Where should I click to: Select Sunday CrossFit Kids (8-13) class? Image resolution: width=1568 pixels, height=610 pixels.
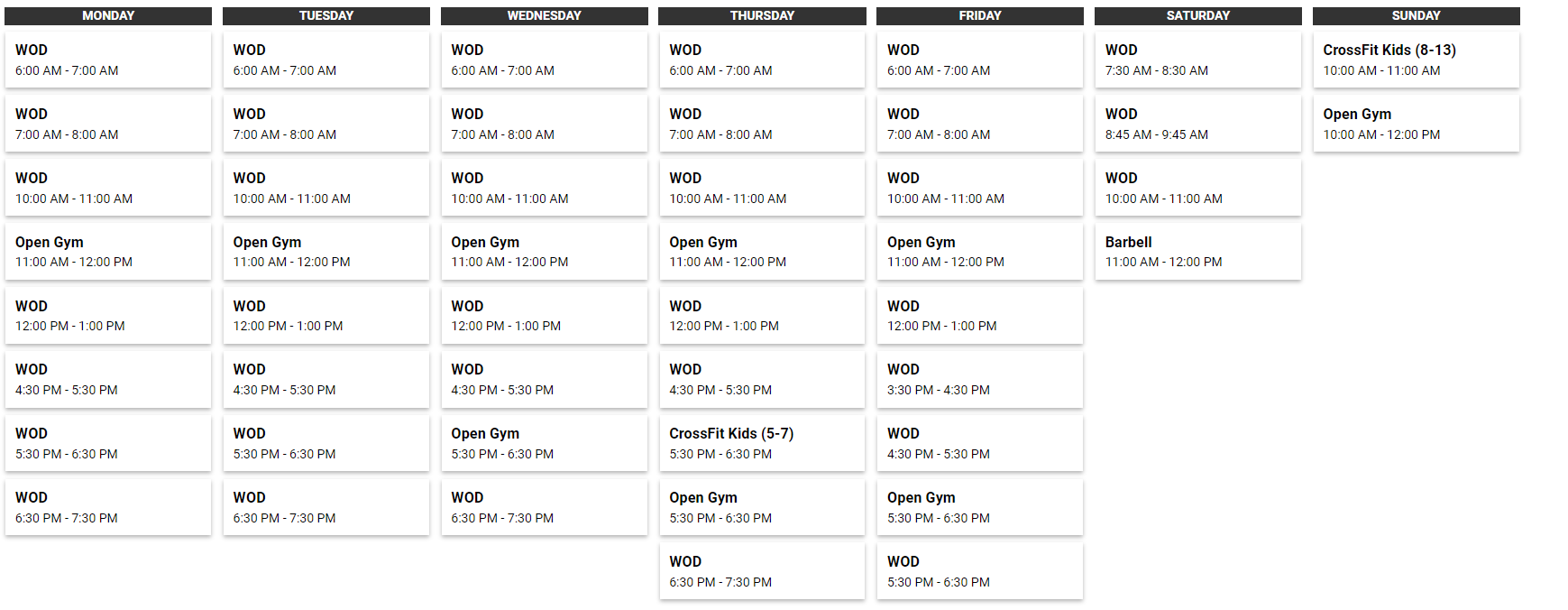(x=1416, y=60)
